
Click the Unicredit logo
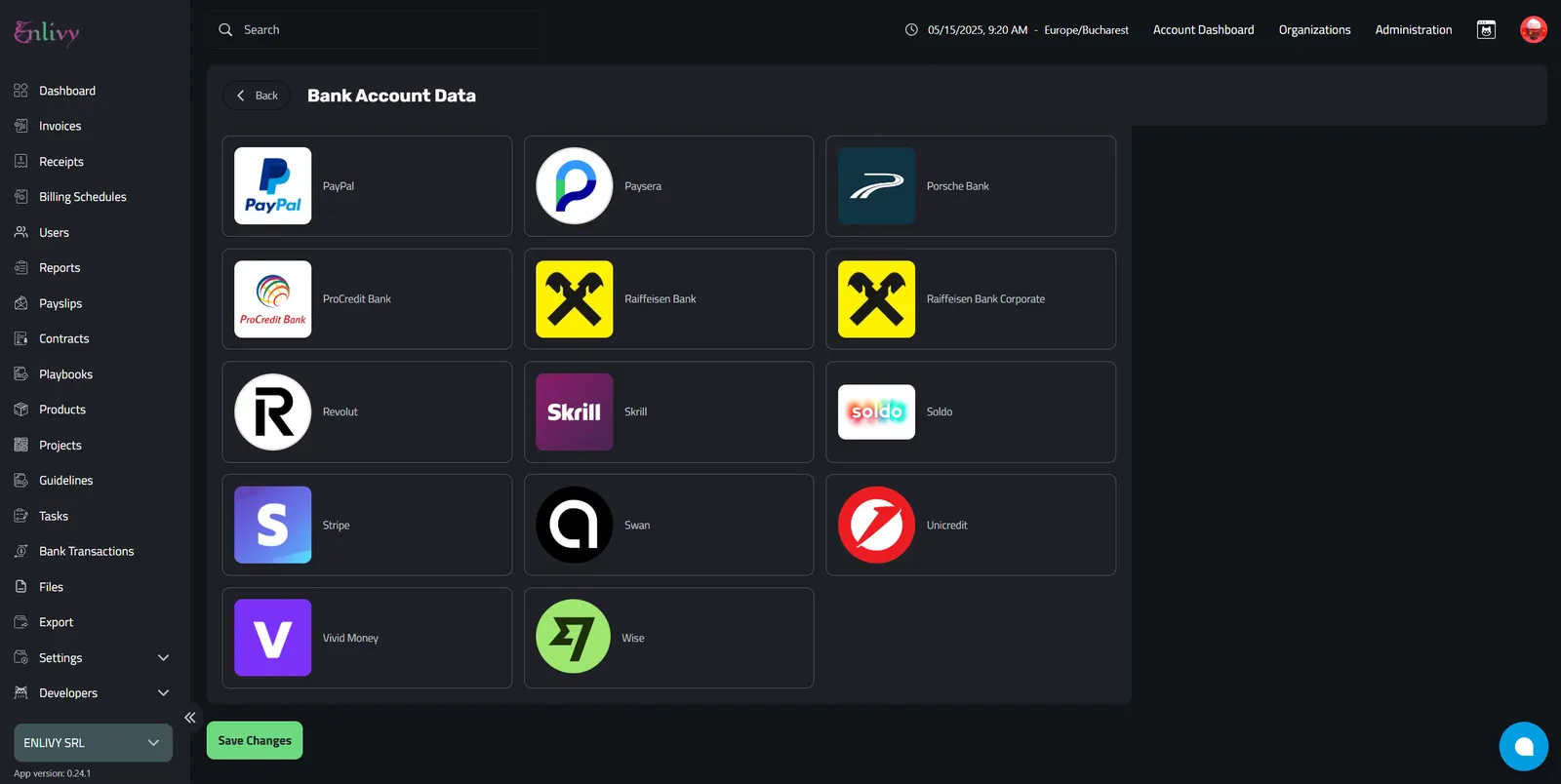(x=877, y=525)
